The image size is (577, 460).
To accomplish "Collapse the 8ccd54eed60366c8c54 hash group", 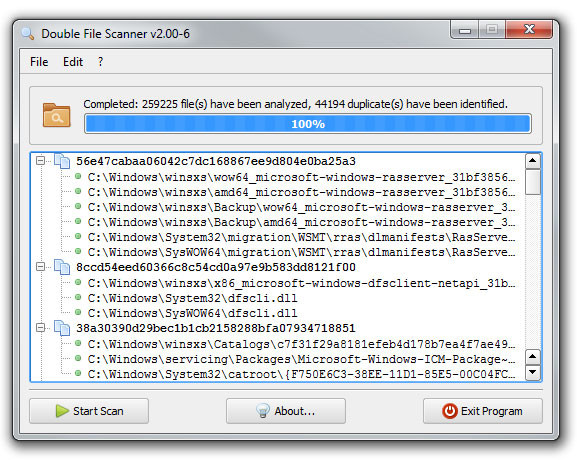I will tap(40, 267).
